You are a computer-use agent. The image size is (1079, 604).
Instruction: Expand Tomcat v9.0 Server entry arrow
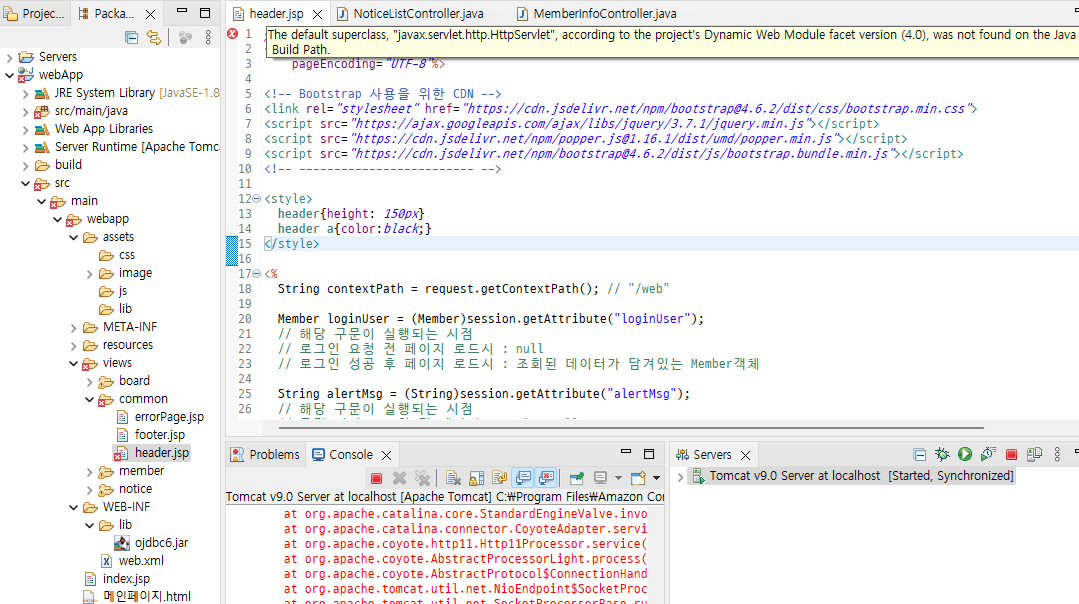pos(680,476)
